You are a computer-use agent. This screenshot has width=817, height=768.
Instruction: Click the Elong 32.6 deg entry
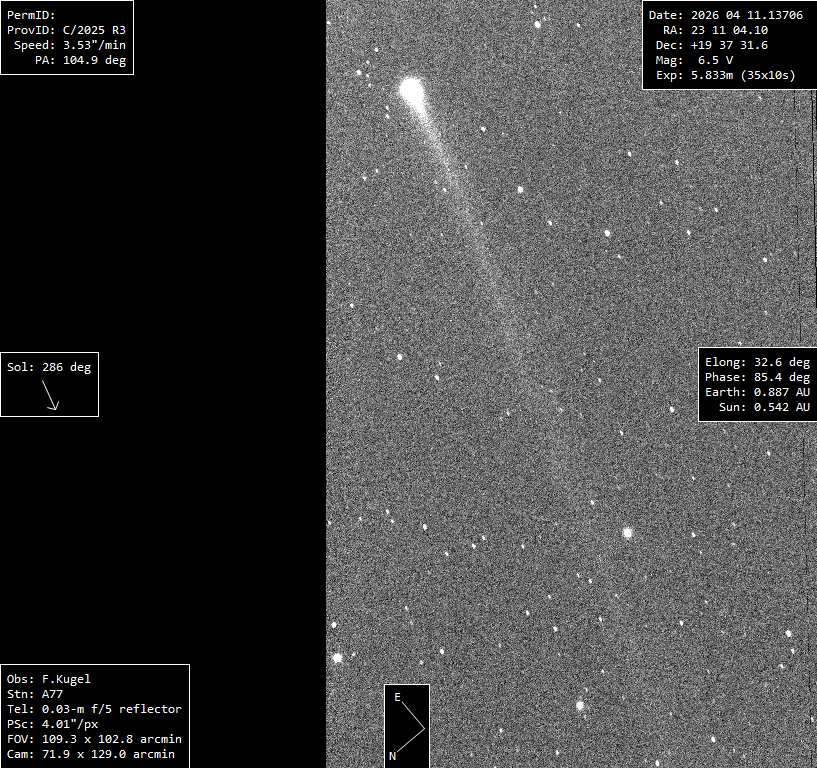point(757,362)
